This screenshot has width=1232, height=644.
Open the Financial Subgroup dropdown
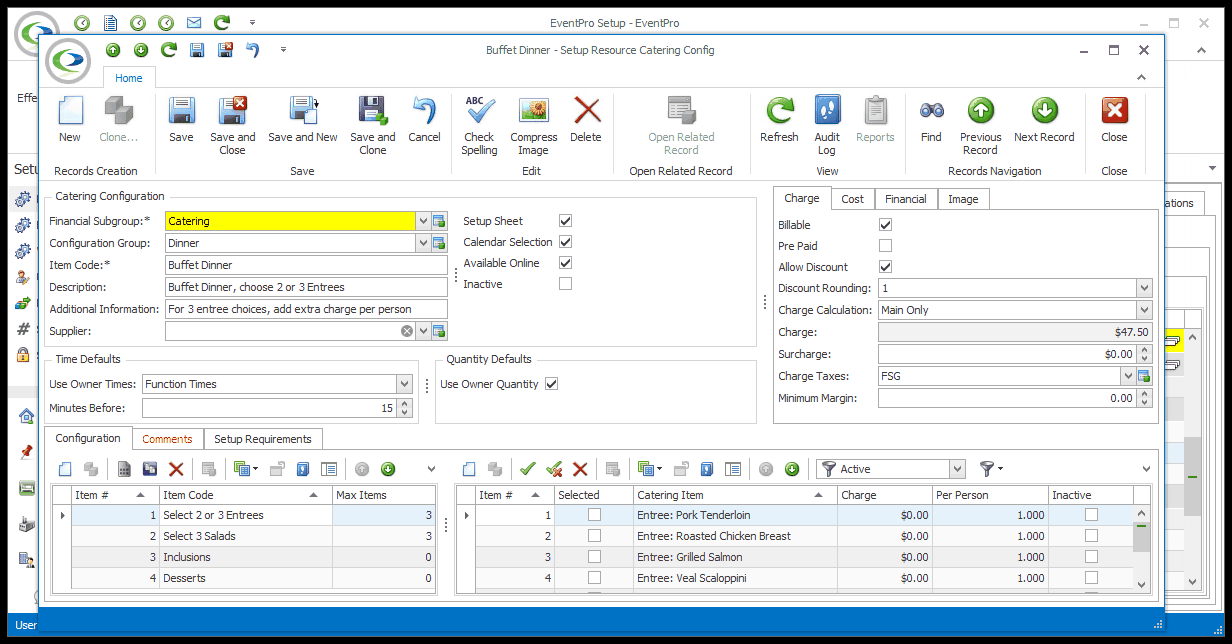pyautogui.click(x=424, y=221)
